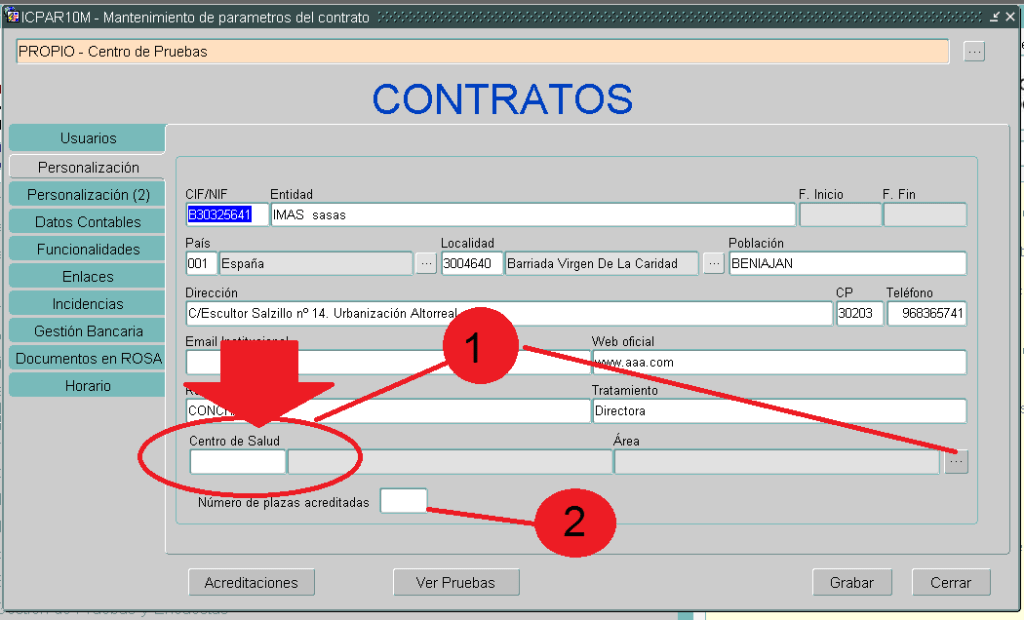Click the window icon in title bar
Image resolution: width=1024 pixels, height=620 pixels.
click(x=13, y=17)
